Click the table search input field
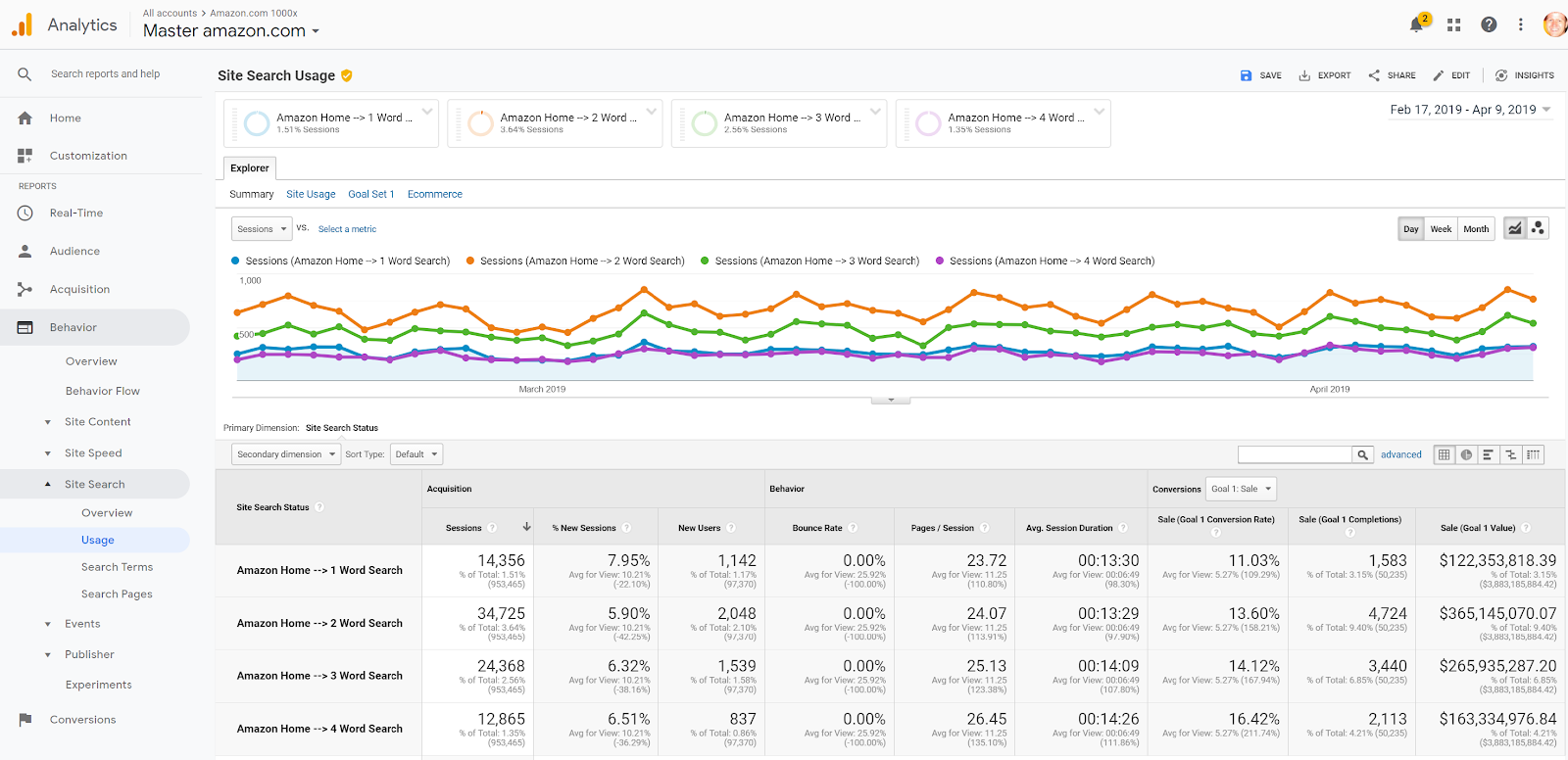The image size is (1568, 760). (1295, 454)
